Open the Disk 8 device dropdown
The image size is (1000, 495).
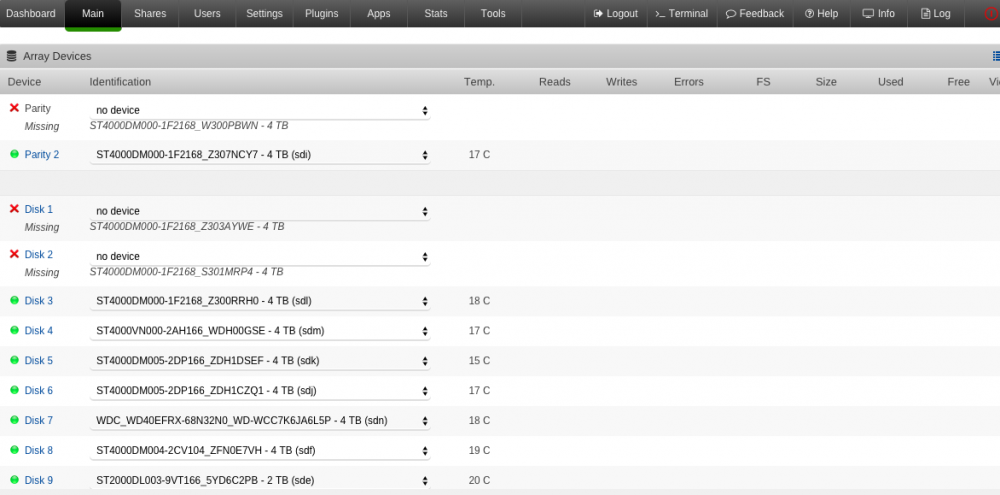tap(260, 450)
